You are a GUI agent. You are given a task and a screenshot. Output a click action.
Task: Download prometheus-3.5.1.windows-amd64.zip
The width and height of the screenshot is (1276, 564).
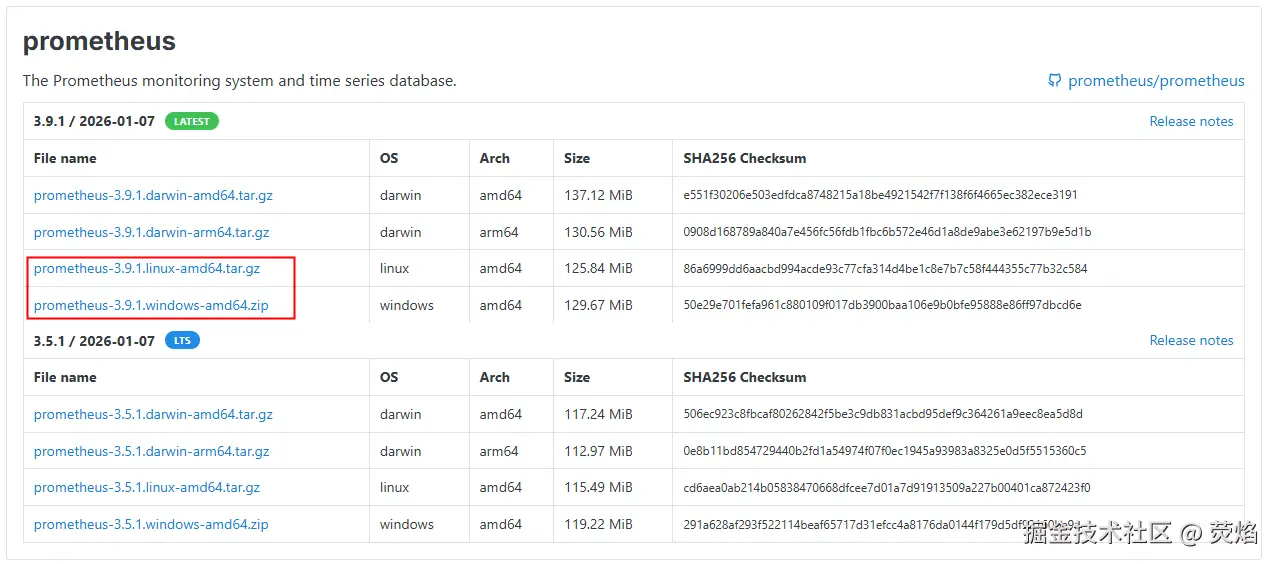coord(151,524)
